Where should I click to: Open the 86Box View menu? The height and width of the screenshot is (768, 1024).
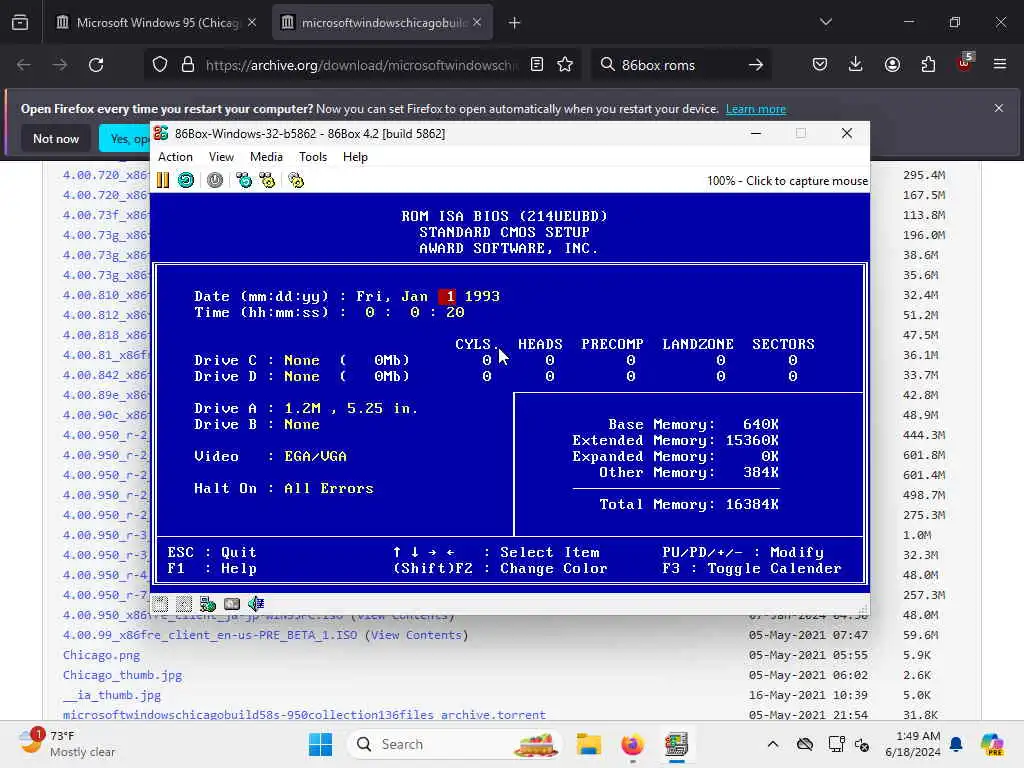click(221, 157)
